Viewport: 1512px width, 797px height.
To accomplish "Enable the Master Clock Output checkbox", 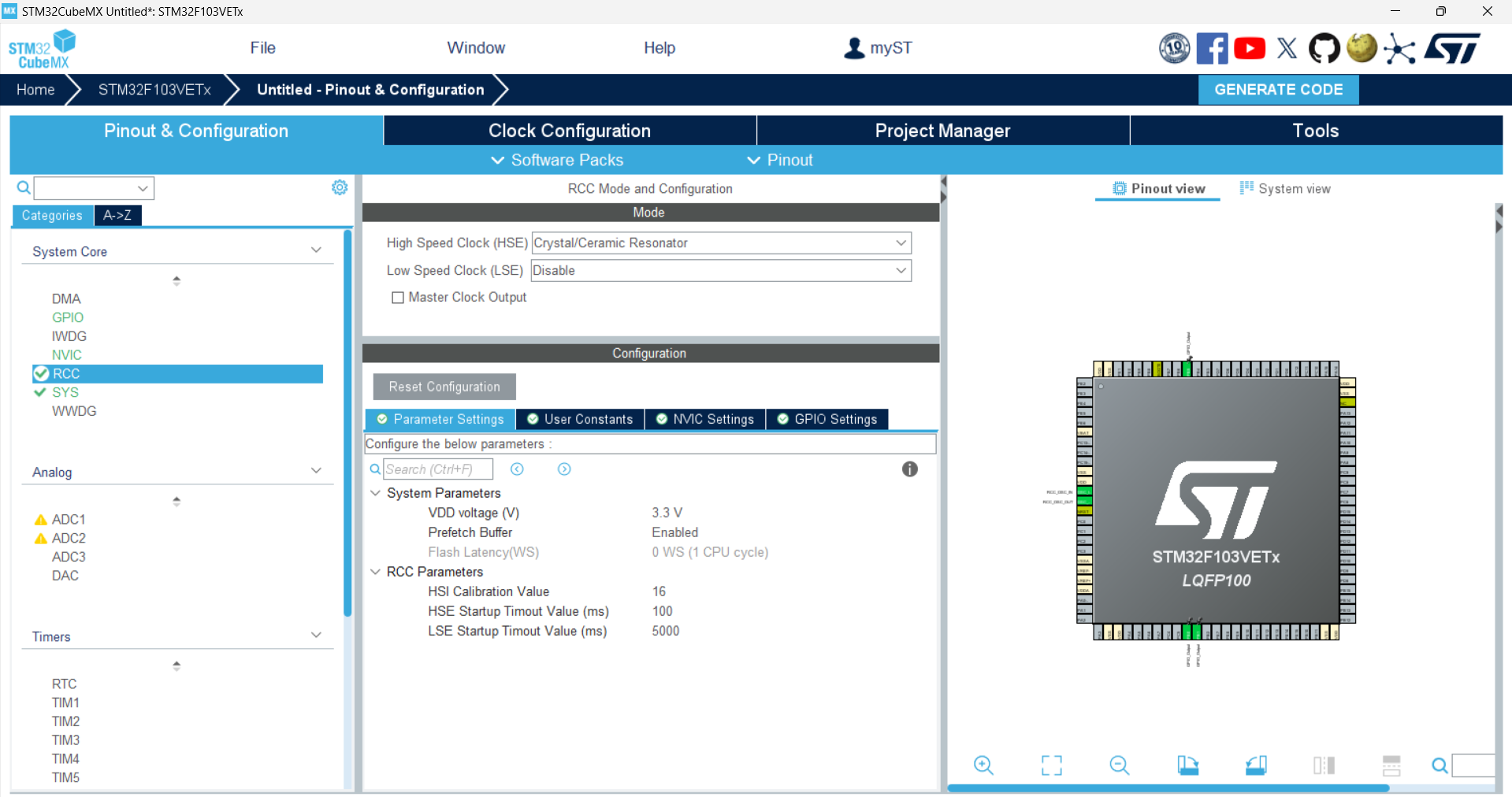I will click(x=398, y=298).
